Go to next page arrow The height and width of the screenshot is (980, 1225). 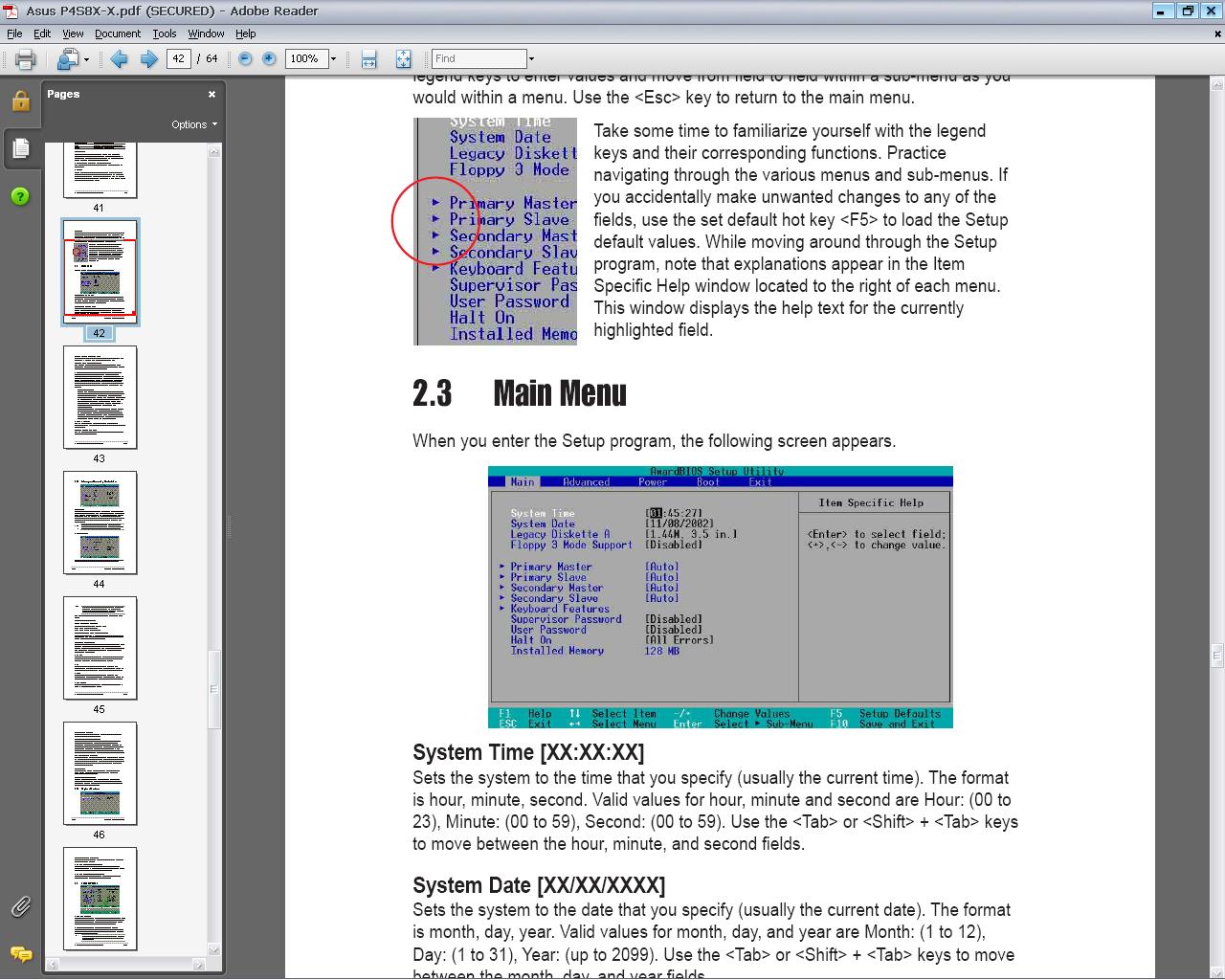tap(148, 59)
